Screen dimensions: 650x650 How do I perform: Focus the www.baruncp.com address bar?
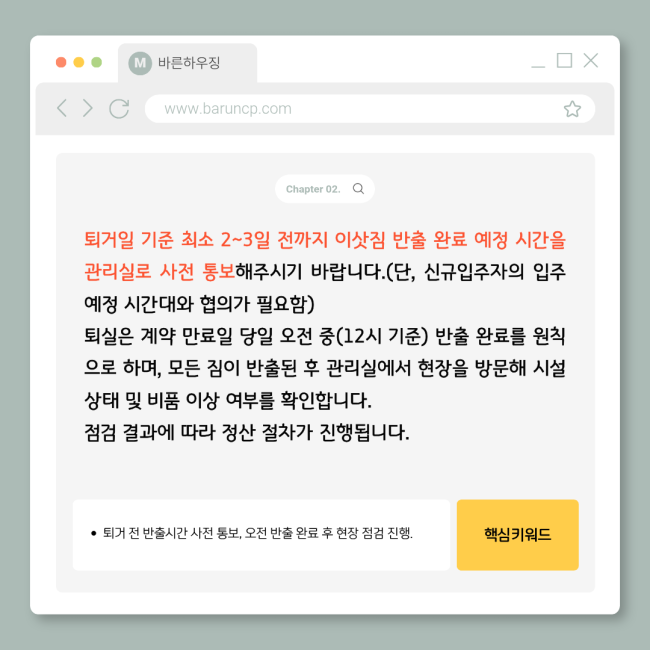pos(370,109)
